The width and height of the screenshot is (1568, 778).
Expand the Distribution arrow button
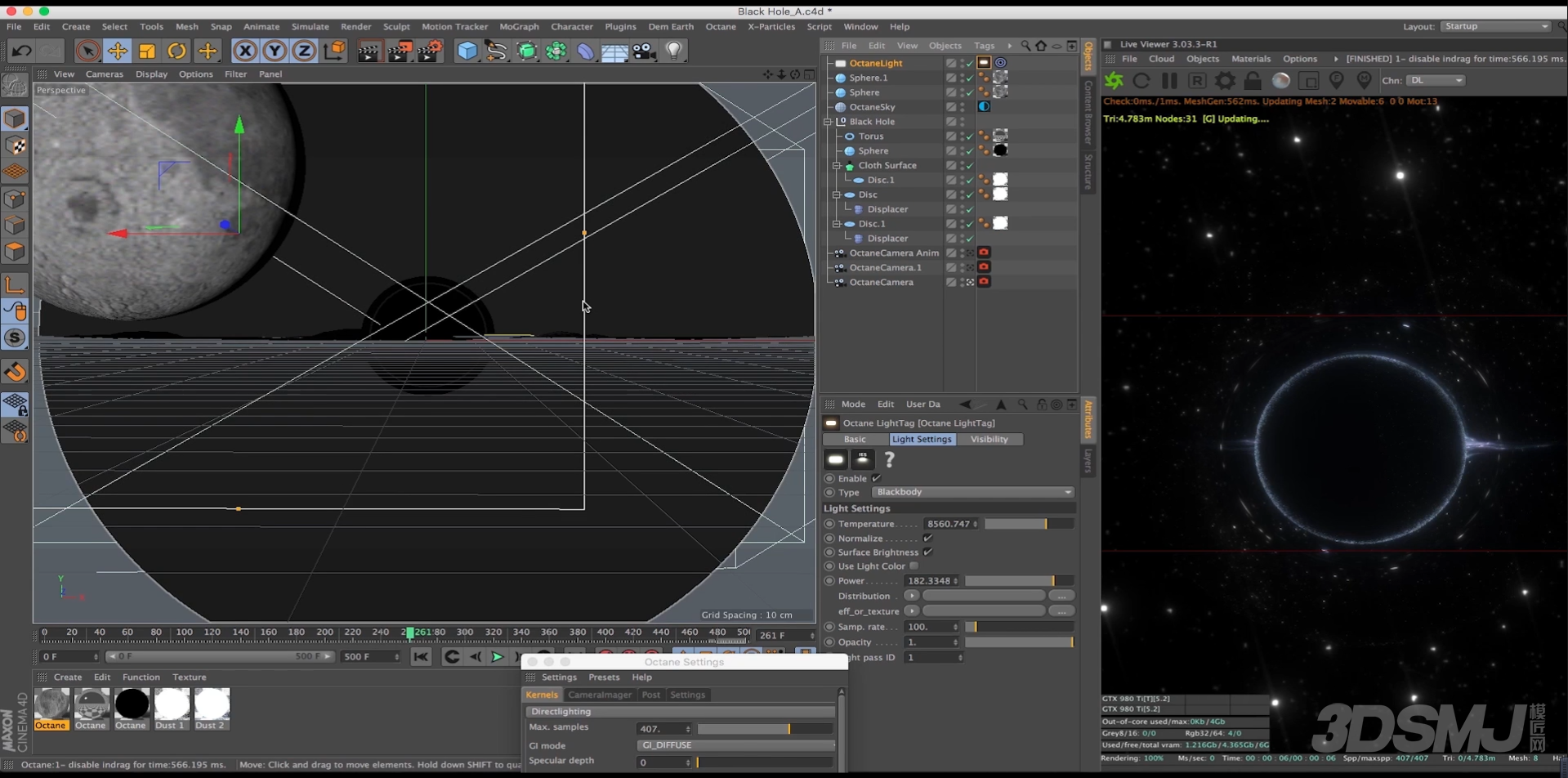click(911, 596)
